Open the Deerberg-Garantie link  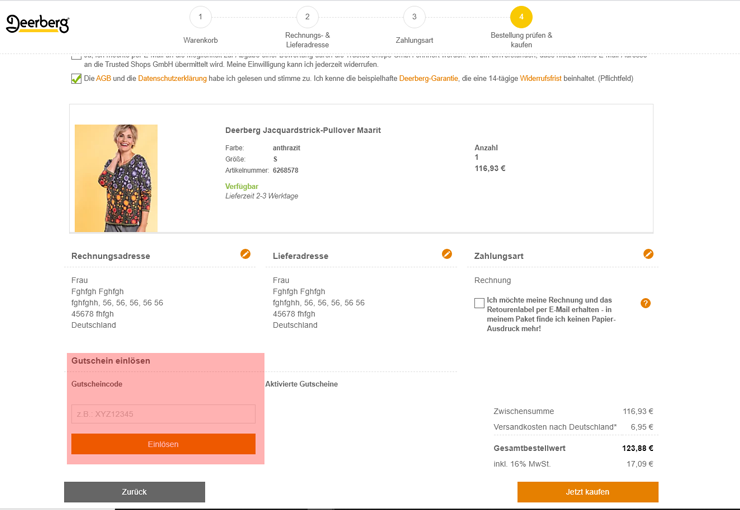[429, 78]
